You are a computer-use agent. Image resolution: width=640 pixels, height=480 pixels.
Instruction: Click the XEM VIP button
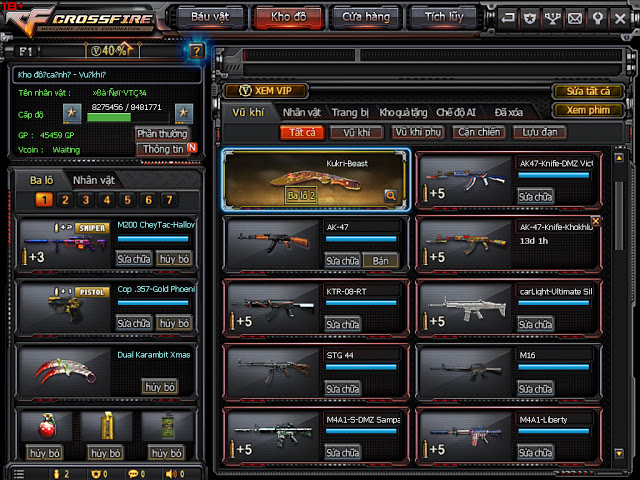pyautogui.click(x=266, y=91)
